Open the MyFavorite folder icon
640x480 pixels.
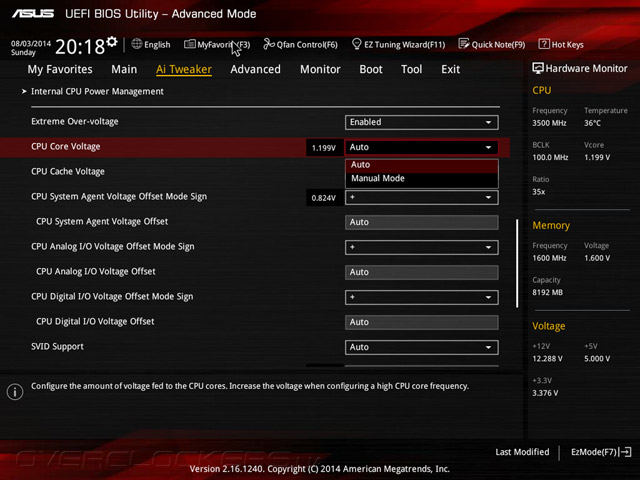pyautogui.click(x=189, y=44)
